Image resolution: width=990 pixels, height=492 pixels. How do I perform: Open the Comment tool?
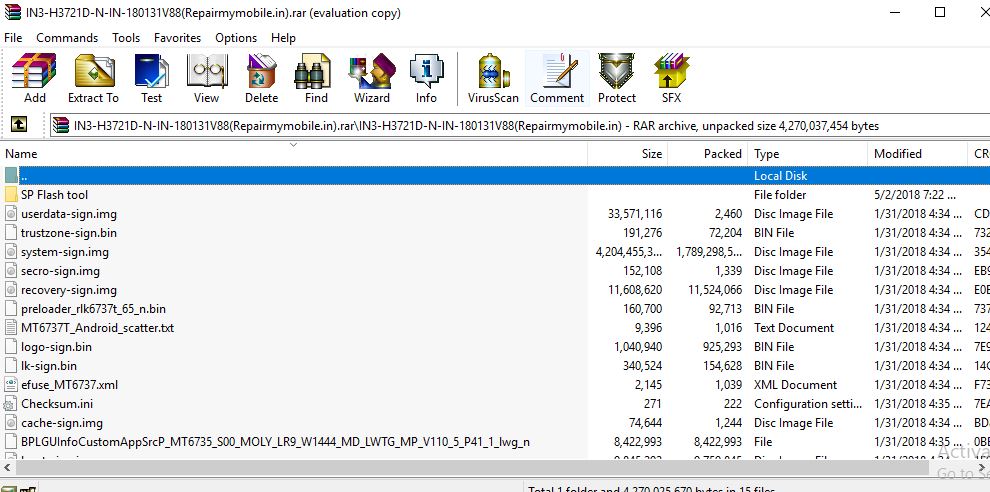[x=557, y=79]
